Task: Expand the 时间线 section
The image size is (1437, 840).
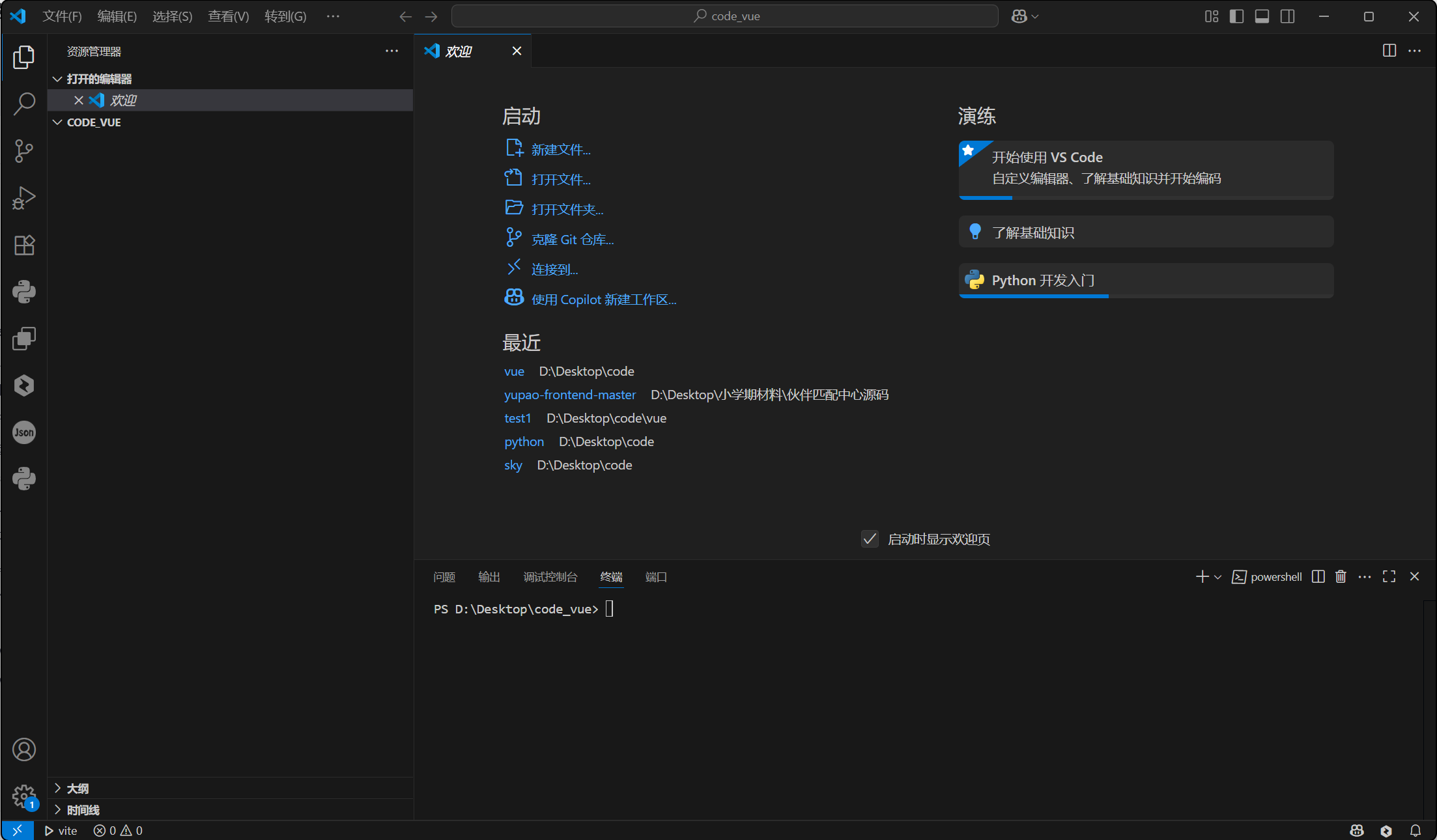Action: (83, 809)
